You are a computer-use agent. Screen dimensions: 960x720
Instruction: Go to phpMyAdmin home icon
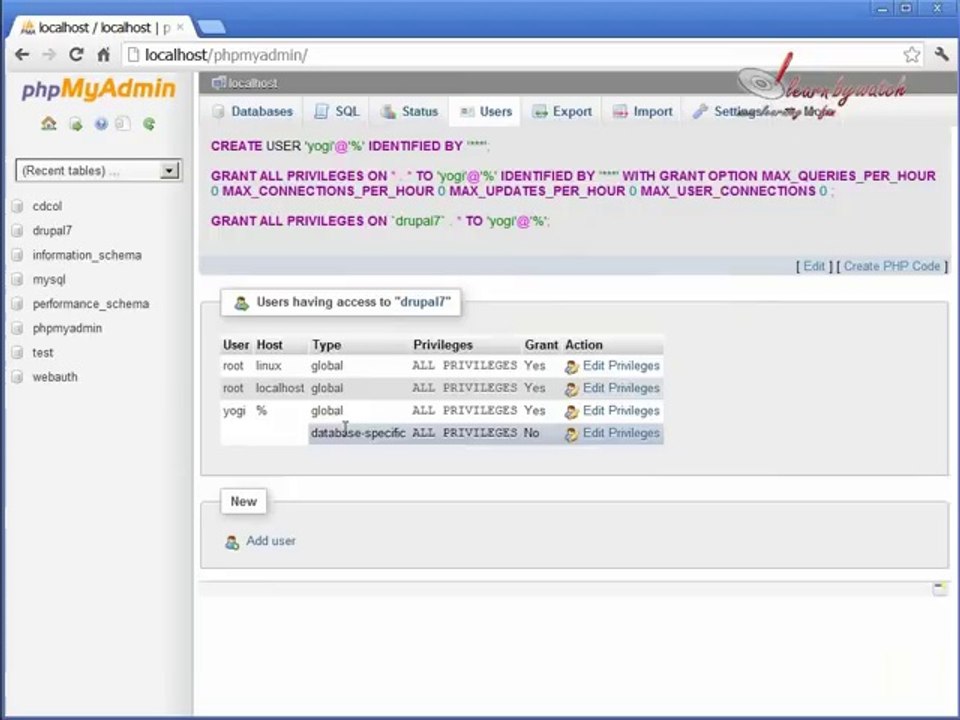(48, 124)
